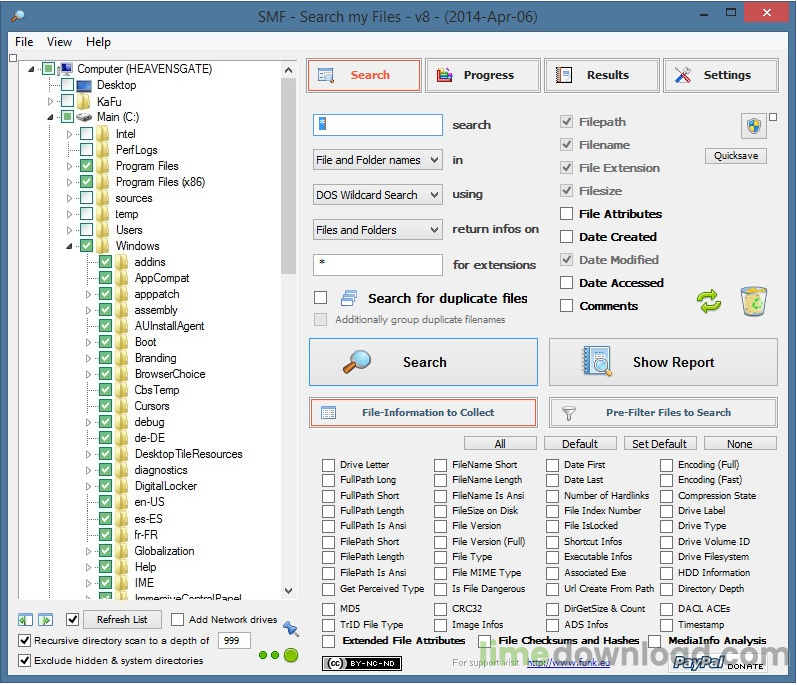Click the green refresh arrows icon
The height and width of the screenshot is (685, 797).
(709, 302)
